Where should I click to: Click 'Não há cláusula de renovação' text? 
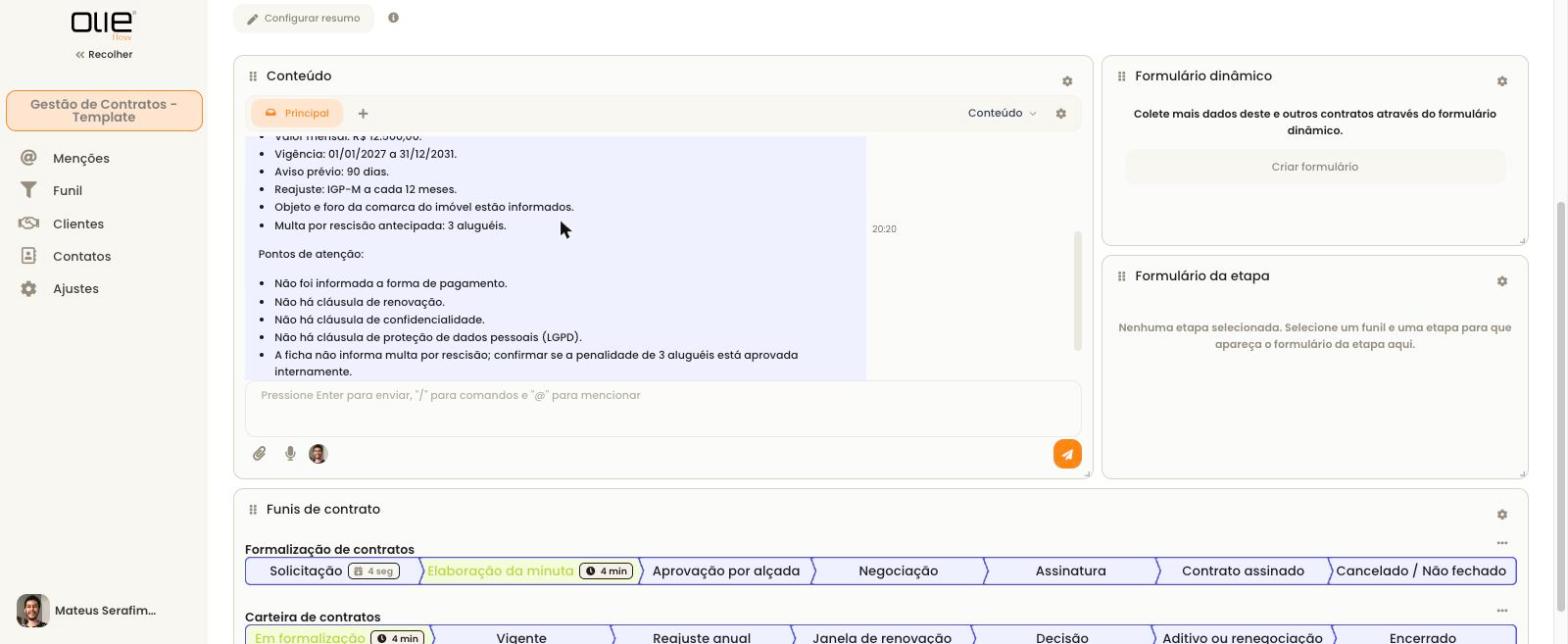pos(359,302)
